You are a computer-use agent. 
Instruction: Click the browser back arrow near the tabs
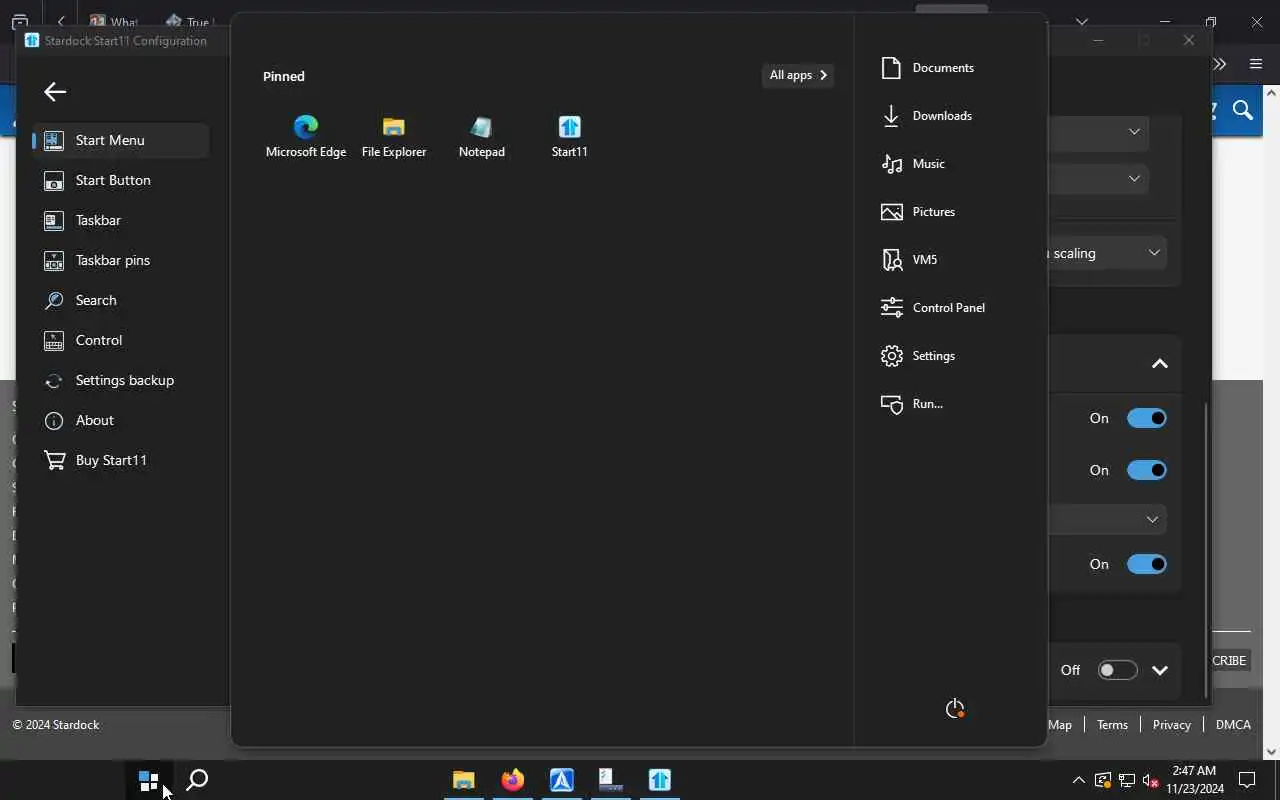click(x=62, y=21)
